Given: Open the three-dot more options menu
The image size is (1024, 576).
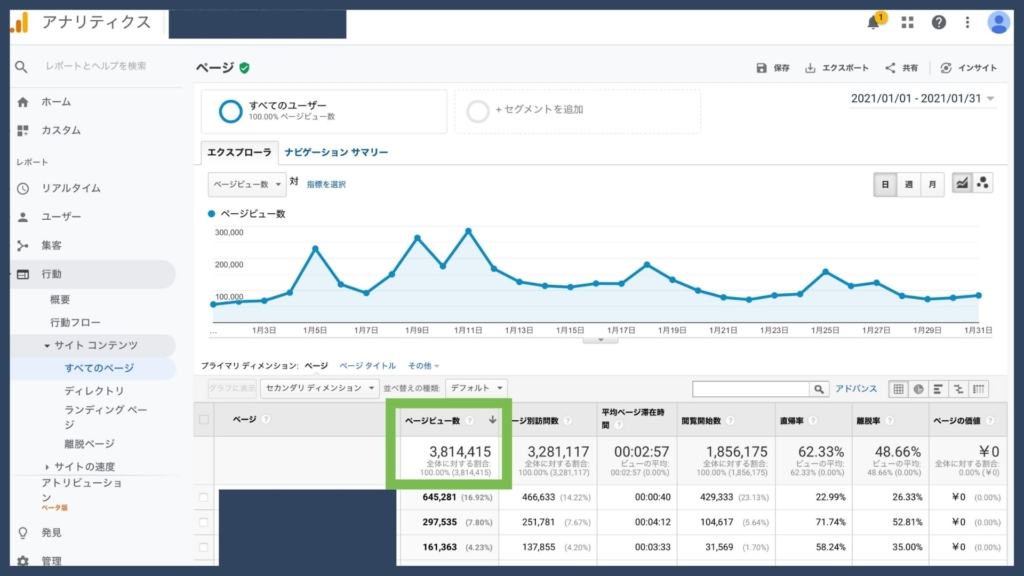Looking at the screenshot, I should 968,23.
